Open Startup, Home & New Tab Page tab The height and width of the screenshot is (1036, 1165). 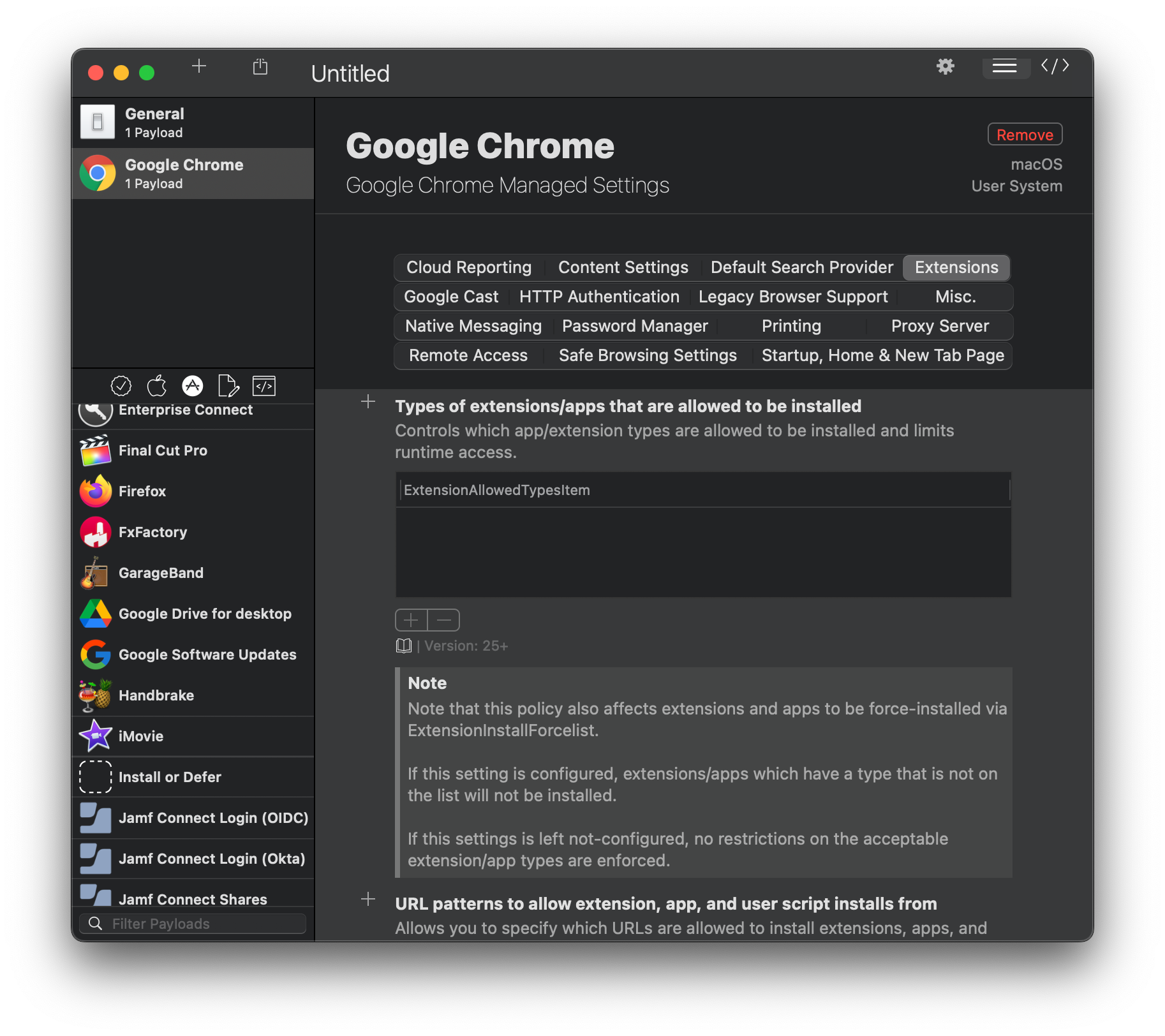click(883, 355)
